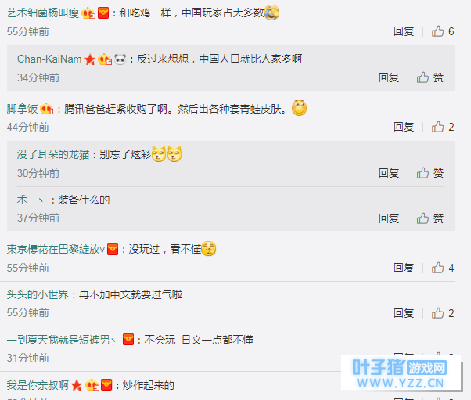Open 头头的小世界 user profile

click(x=37, y=295)
